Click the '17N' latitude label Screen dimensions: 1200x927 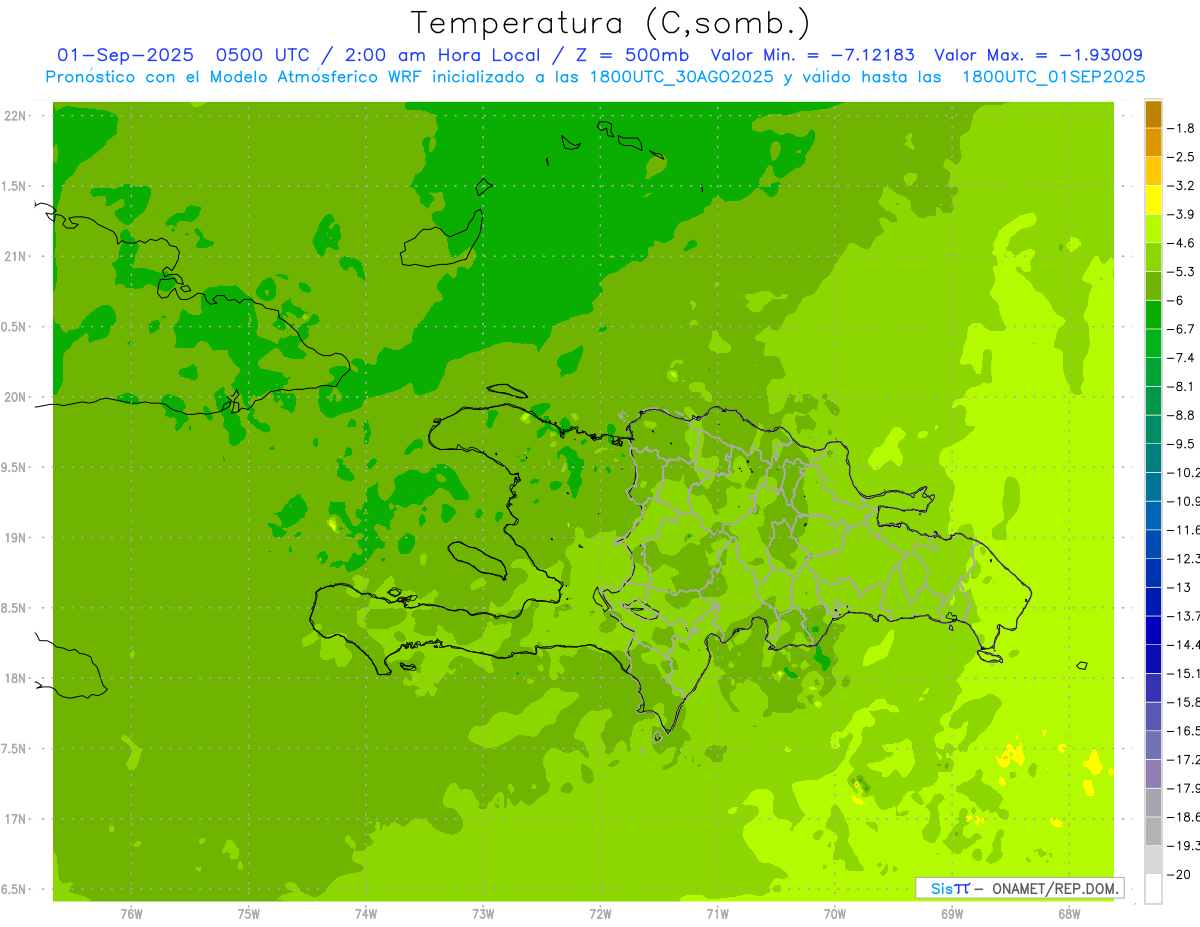[15, 819]
